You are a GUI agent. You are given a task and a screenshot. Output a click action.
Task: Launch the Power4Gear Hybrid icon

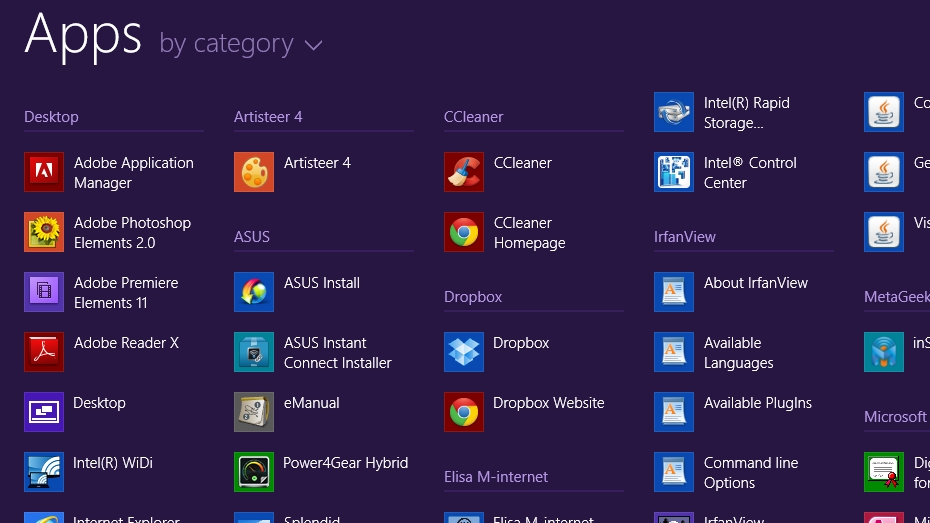tap(254, 471)
